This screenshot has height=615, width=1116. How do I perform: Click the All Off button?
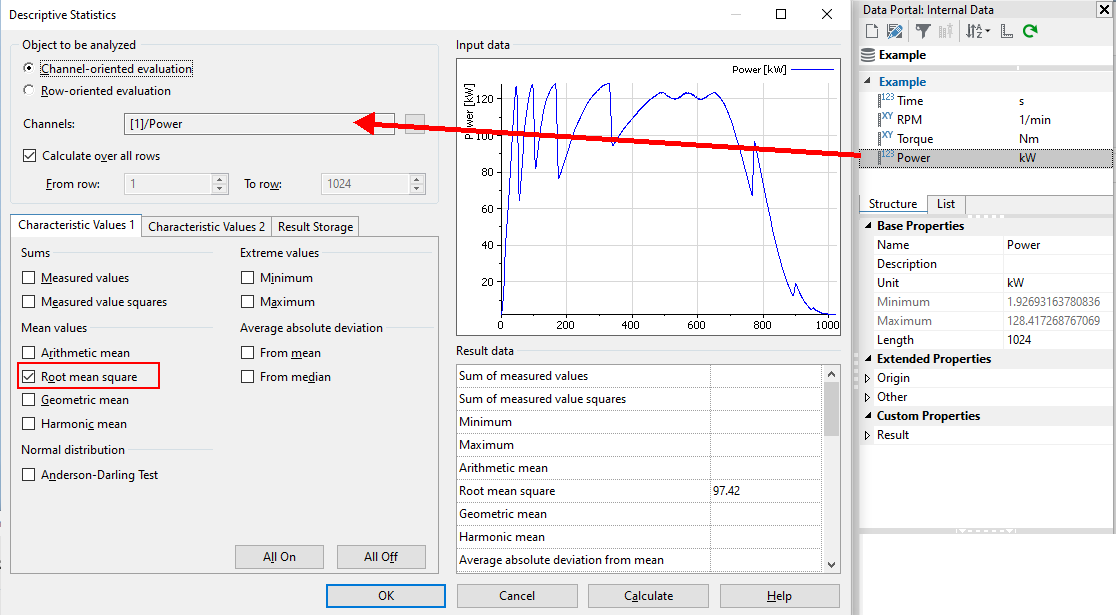tap(381, 557)
